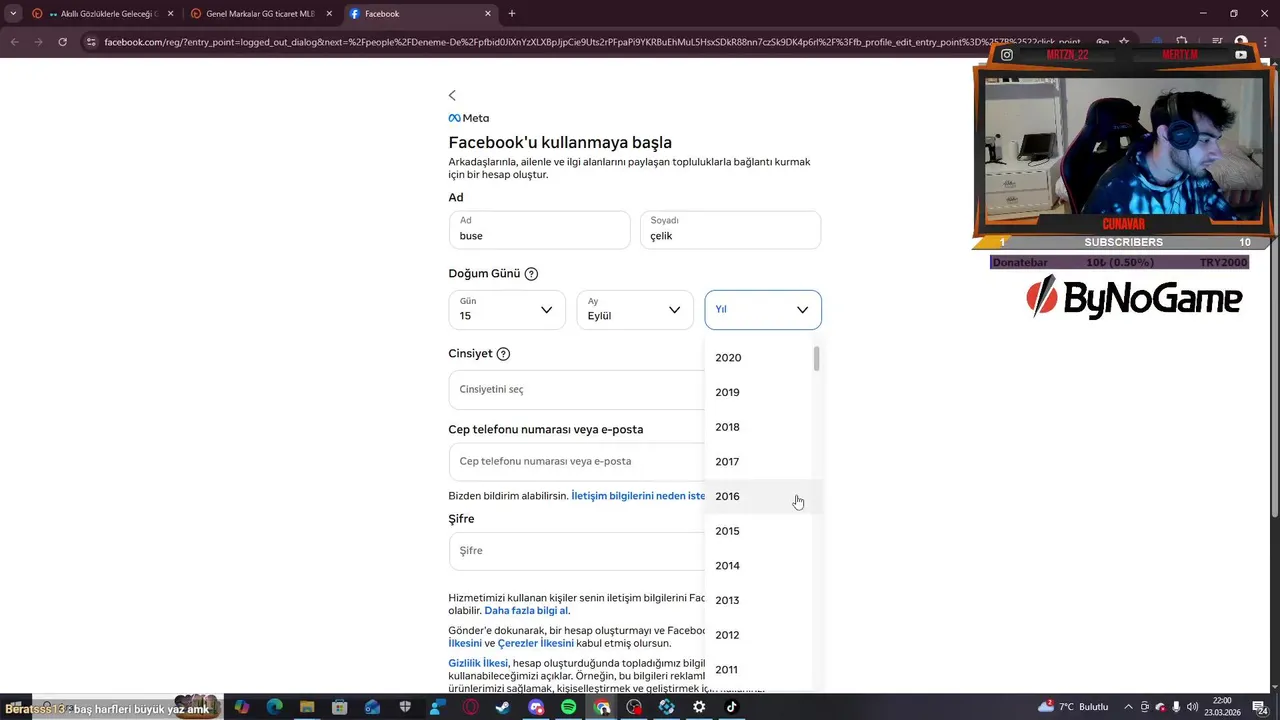Open TikTok from the taskbar
Screen dimensions: 1280x720
[731, 707]
